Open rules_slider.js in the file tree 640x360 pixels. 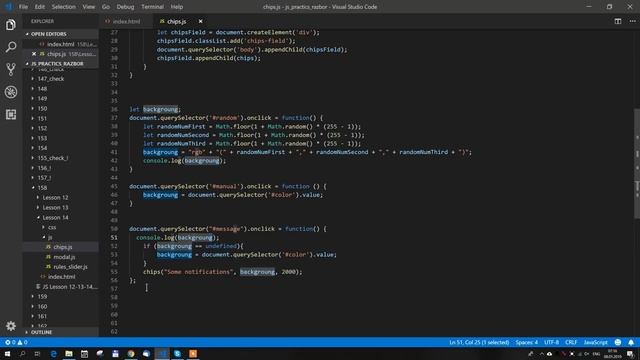[70, 267]
